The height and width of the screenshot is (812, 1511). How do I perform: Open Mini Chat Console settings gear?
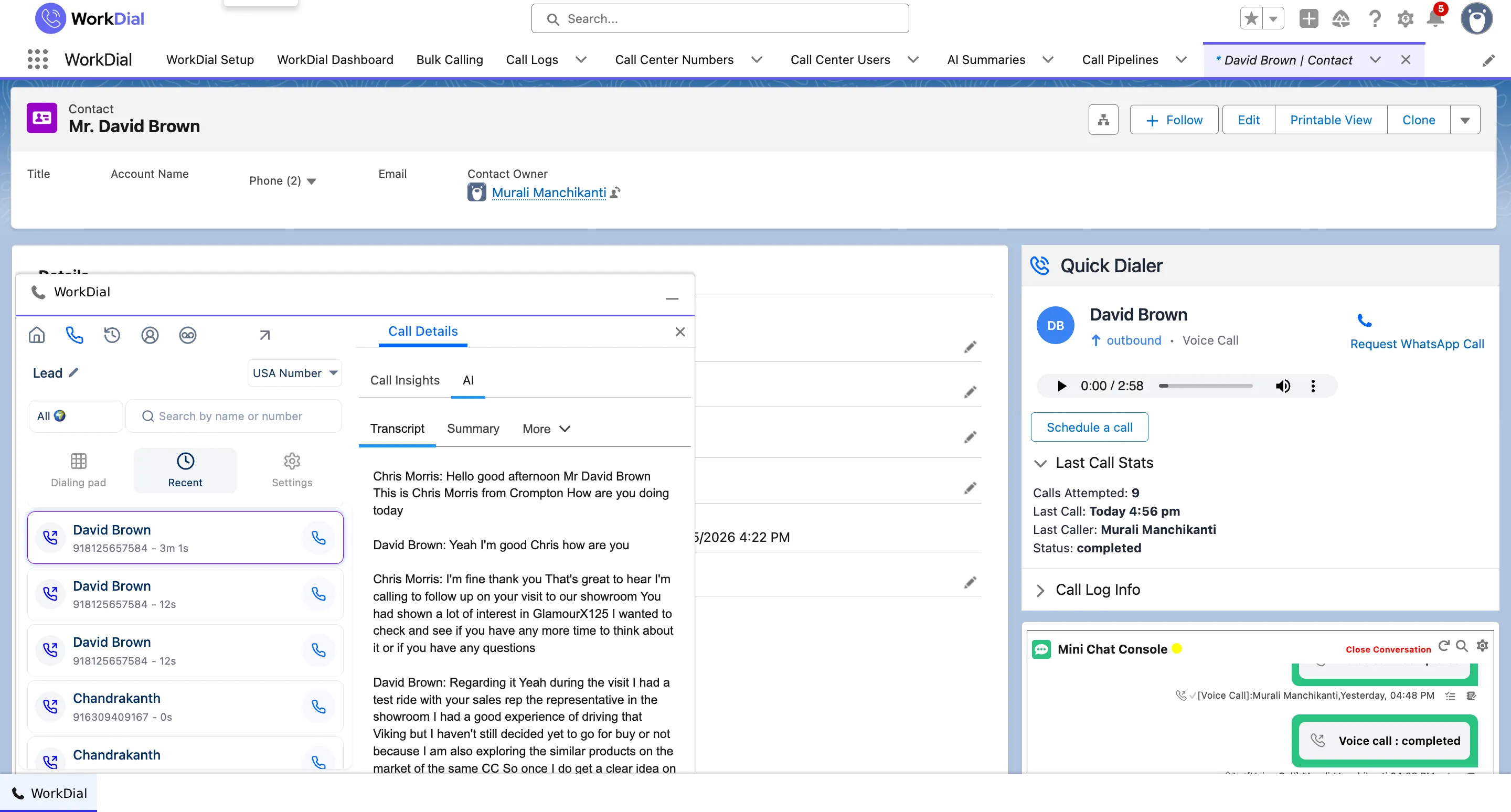1482,646
